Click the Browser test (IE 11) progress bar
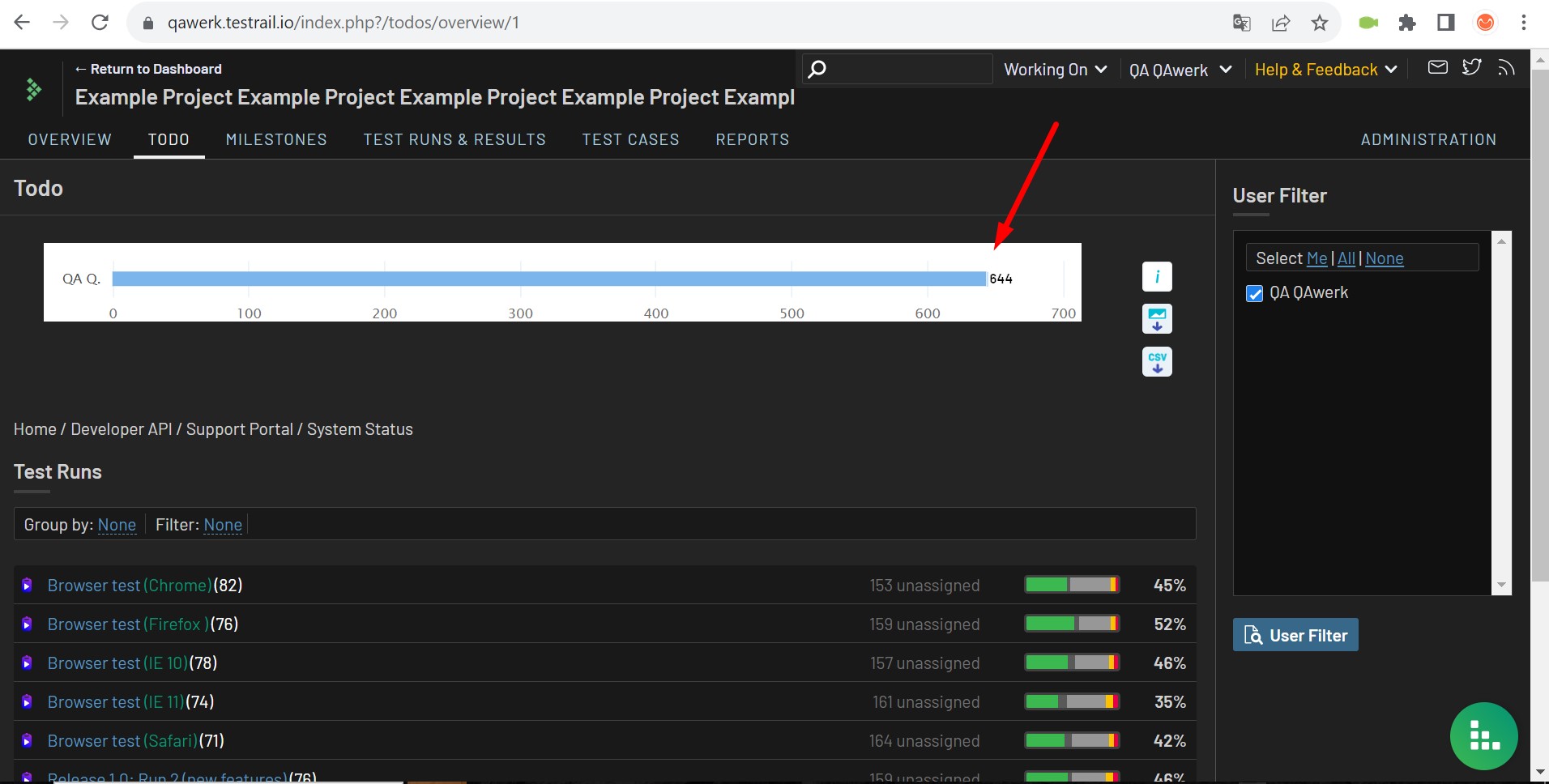This screenshot has width=1549, height=784. 1072,701
